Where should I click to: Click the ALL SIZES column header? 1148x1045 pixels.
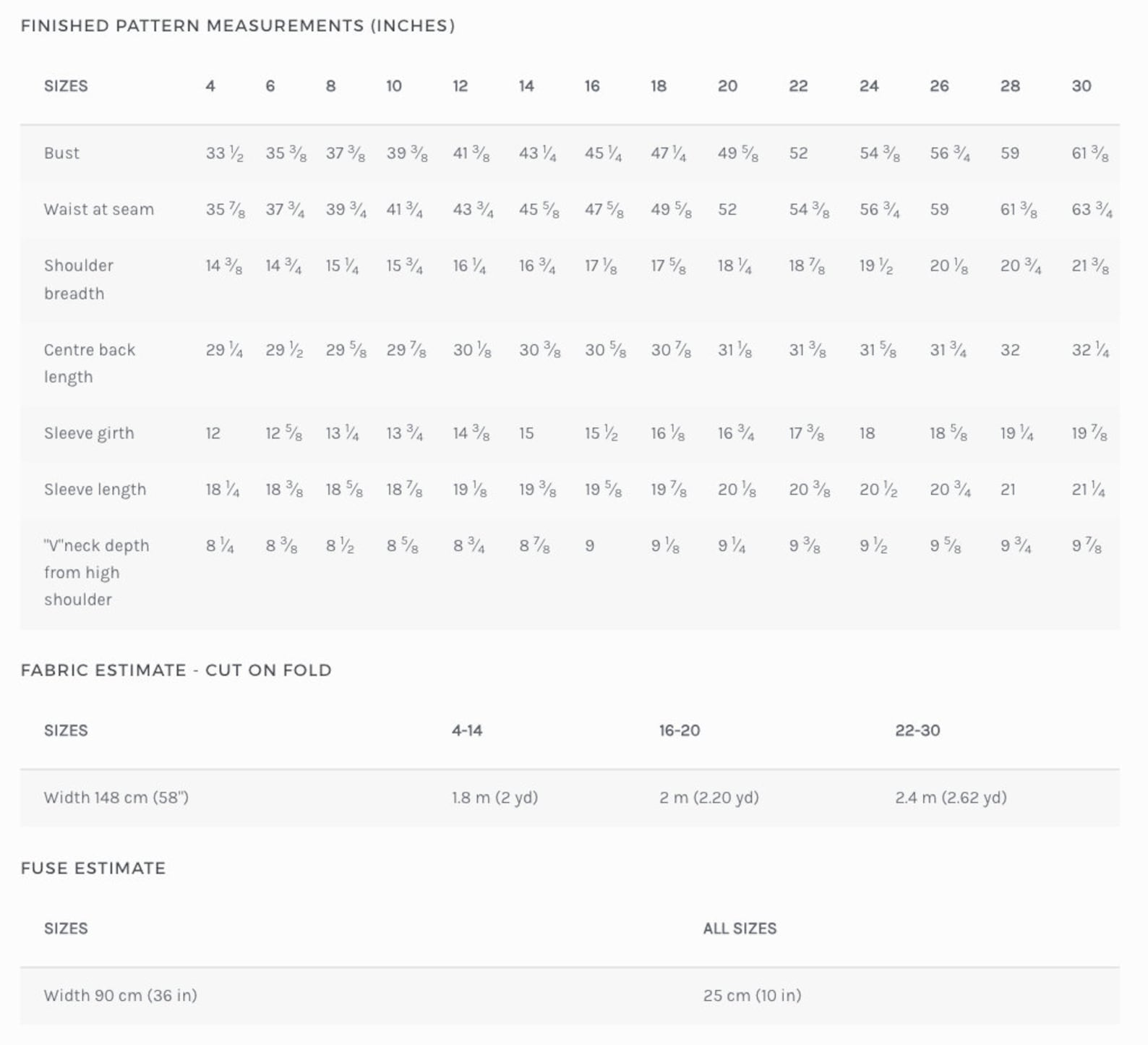(x=740, y=929)
